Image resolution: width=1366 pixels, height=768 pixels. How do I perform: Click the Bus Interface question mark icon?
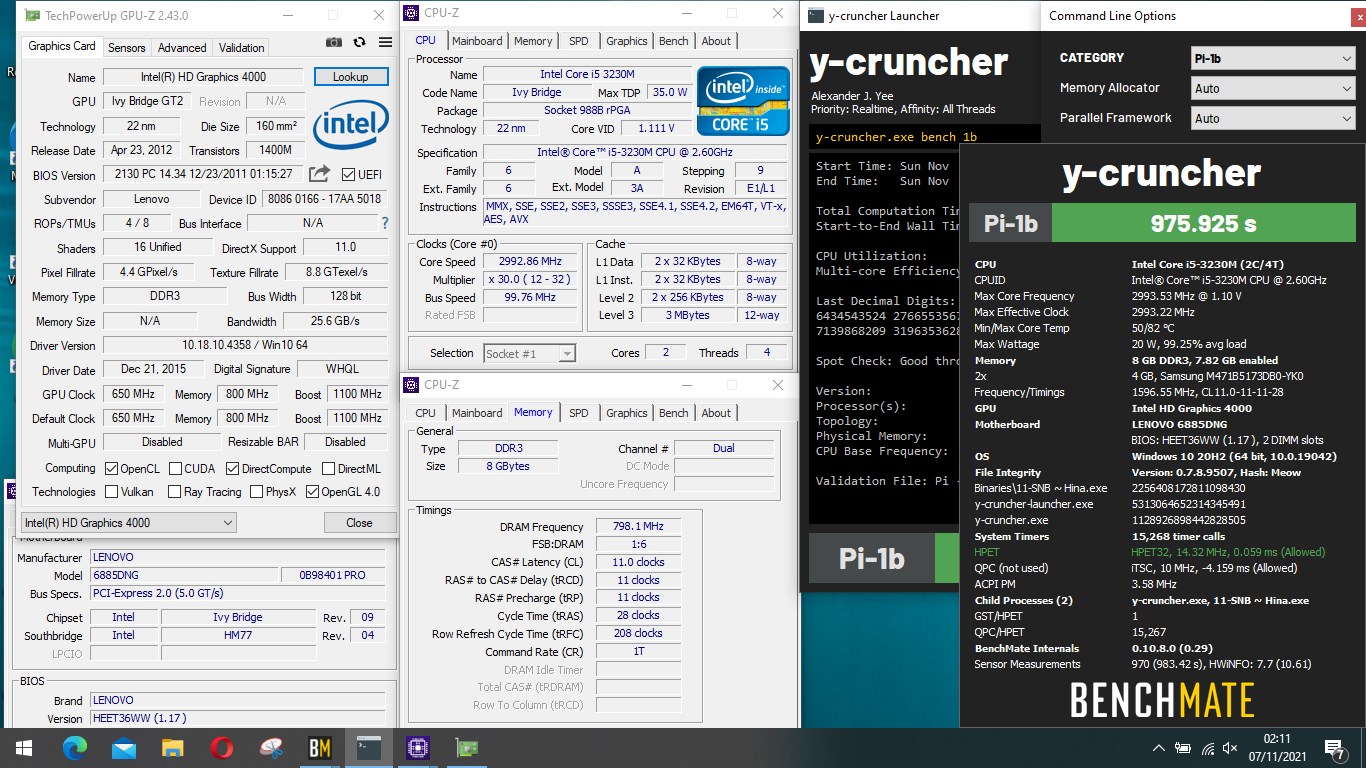[385, 224]
